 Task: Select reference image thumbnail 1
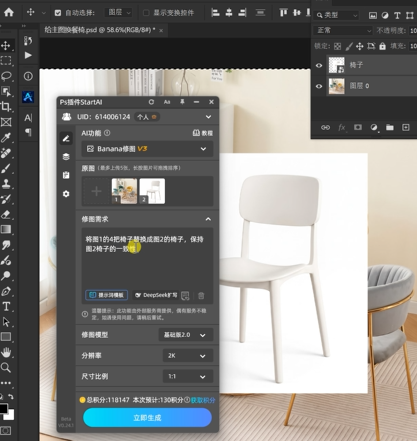(x=124, y=191)
